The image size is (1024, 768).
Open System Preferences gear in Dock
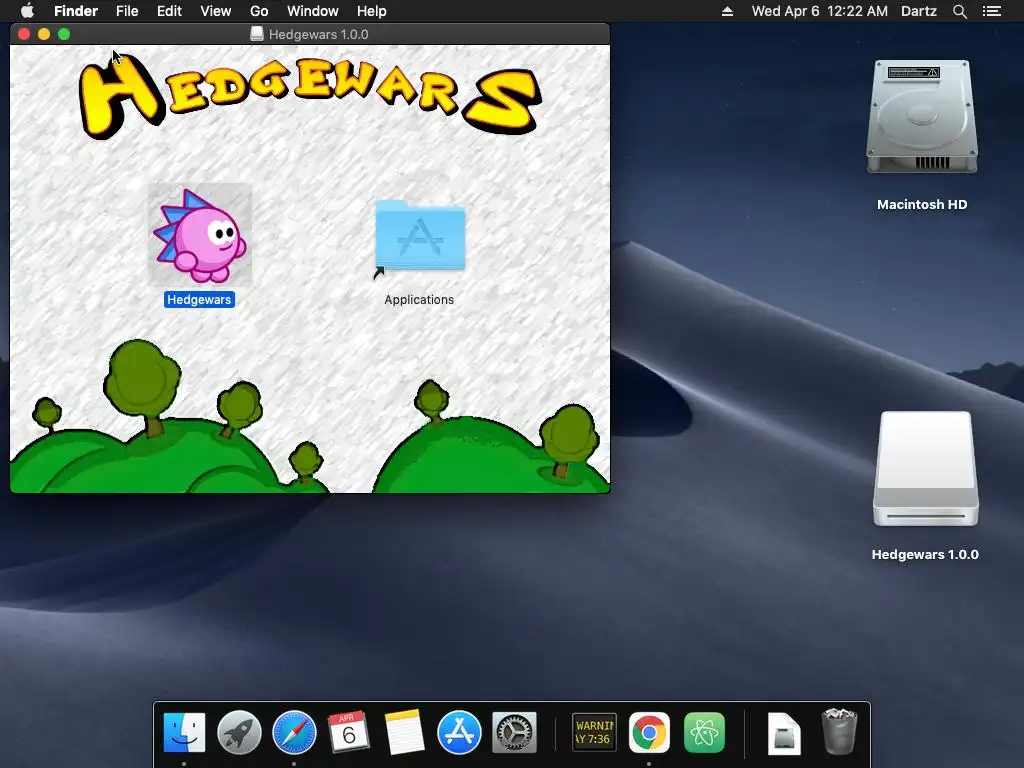(x=514, y=733)
